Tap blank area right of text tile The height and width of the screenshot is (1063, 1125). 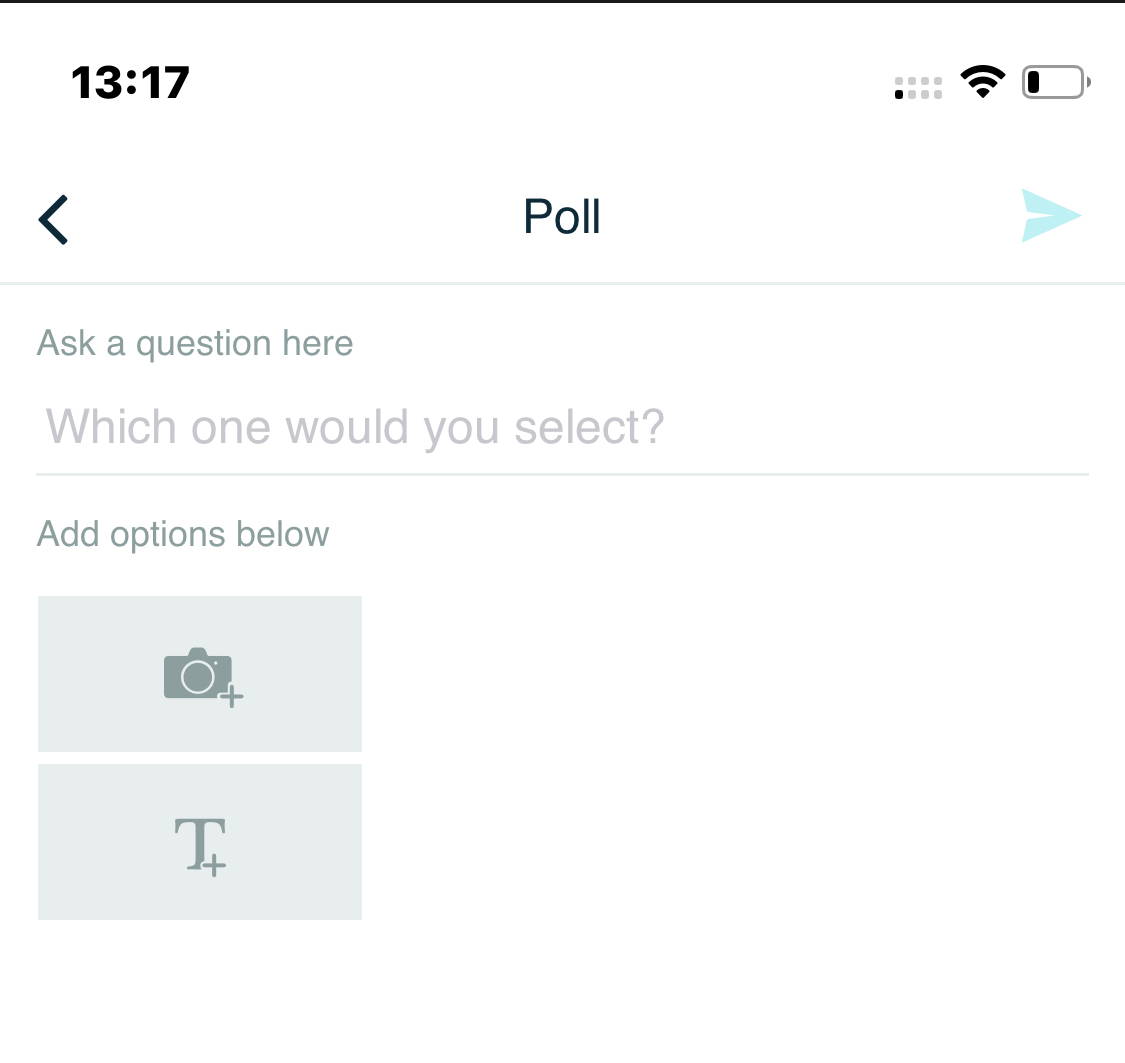740,842
